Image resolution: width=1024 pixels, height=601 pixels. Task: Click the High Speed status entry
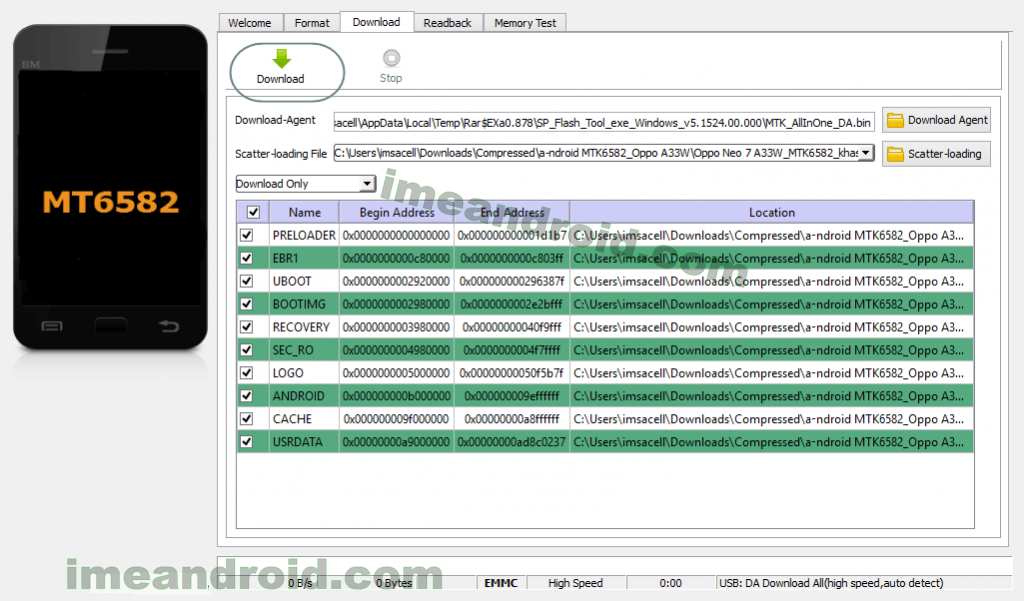[x=575, y=583]
